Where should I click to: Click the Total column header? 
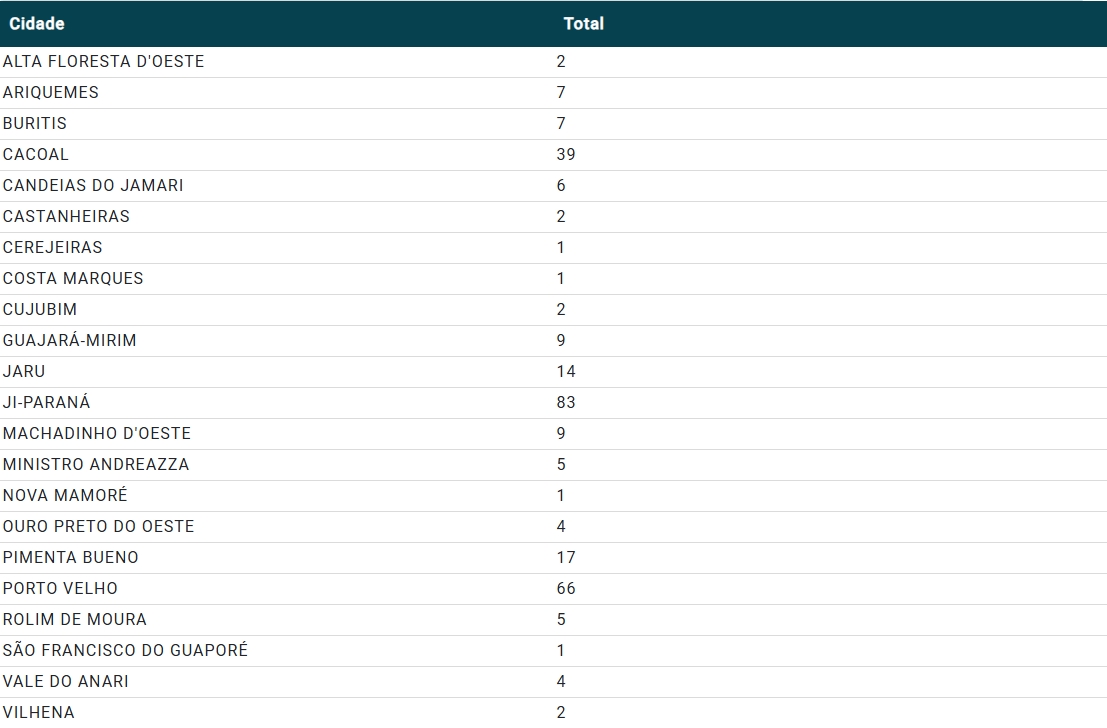tap(583, 23)
